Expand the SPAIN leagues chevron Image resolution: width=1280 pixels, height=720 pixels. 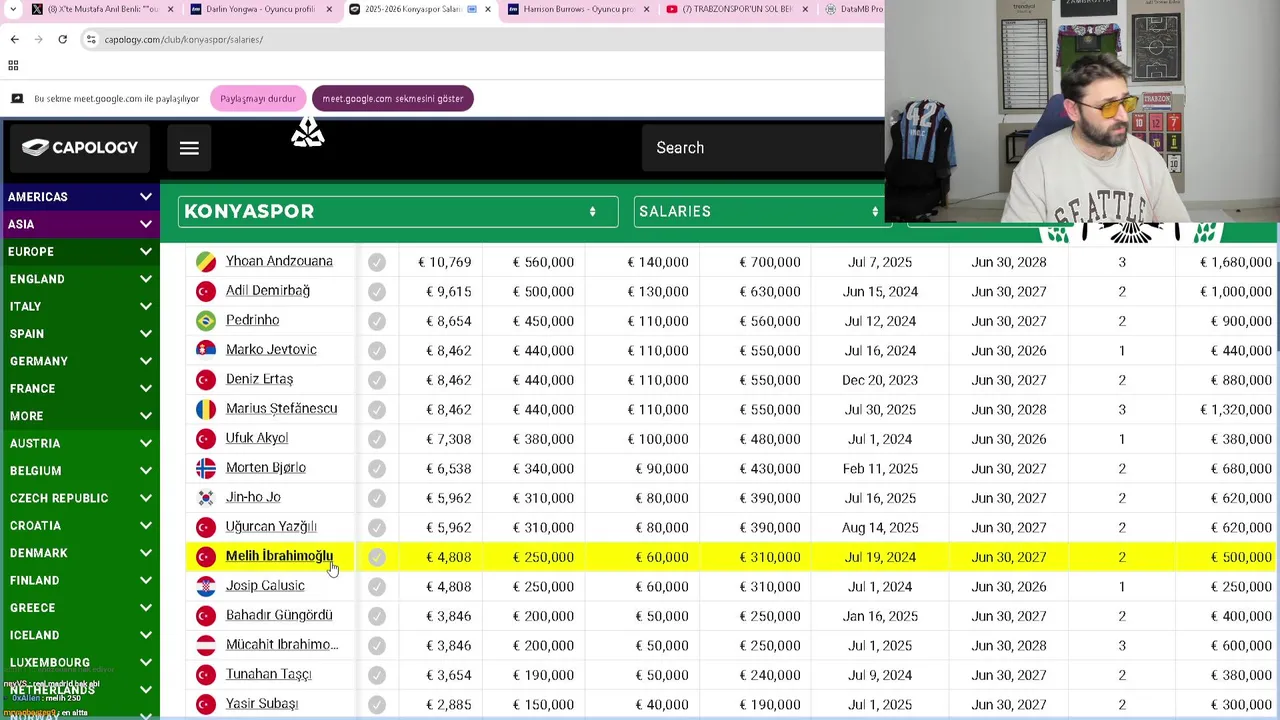tap(146, 334)
